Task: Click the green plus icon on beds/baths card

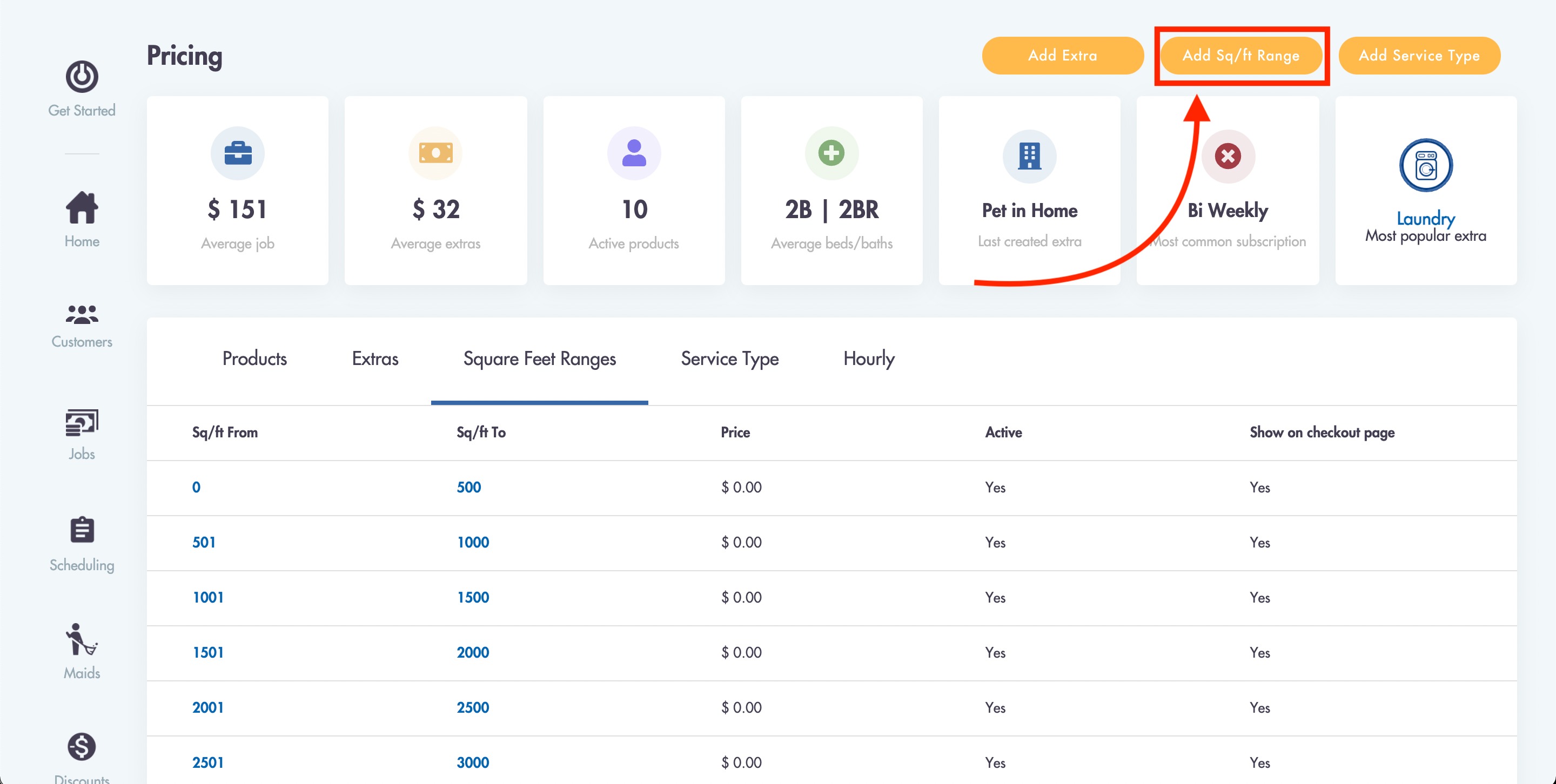Action: [x=832, y=153]
